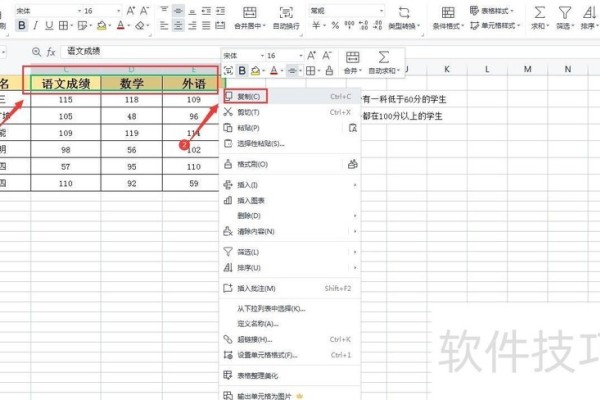Choose 剪切(T) from the context menu
The width and height of the screenshot is (600, 400).
pyautogui.click(x=290, y=112)
